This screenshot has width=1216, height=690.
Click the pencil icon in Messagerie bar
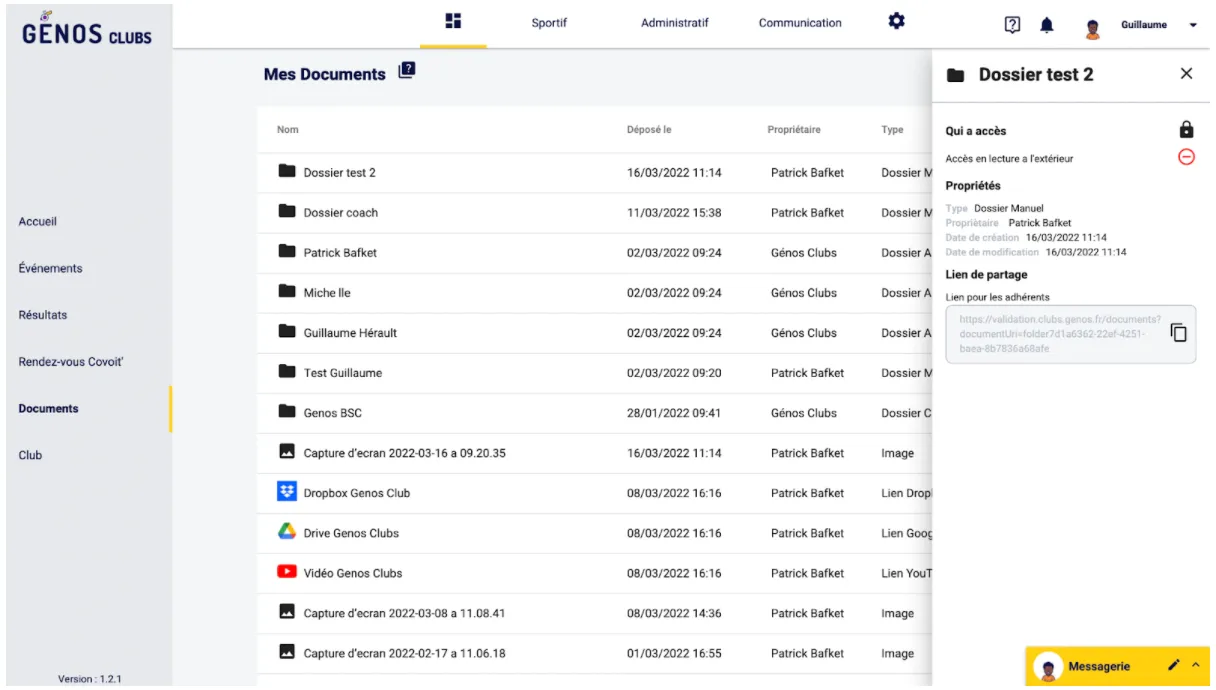tap(1174, 665)
